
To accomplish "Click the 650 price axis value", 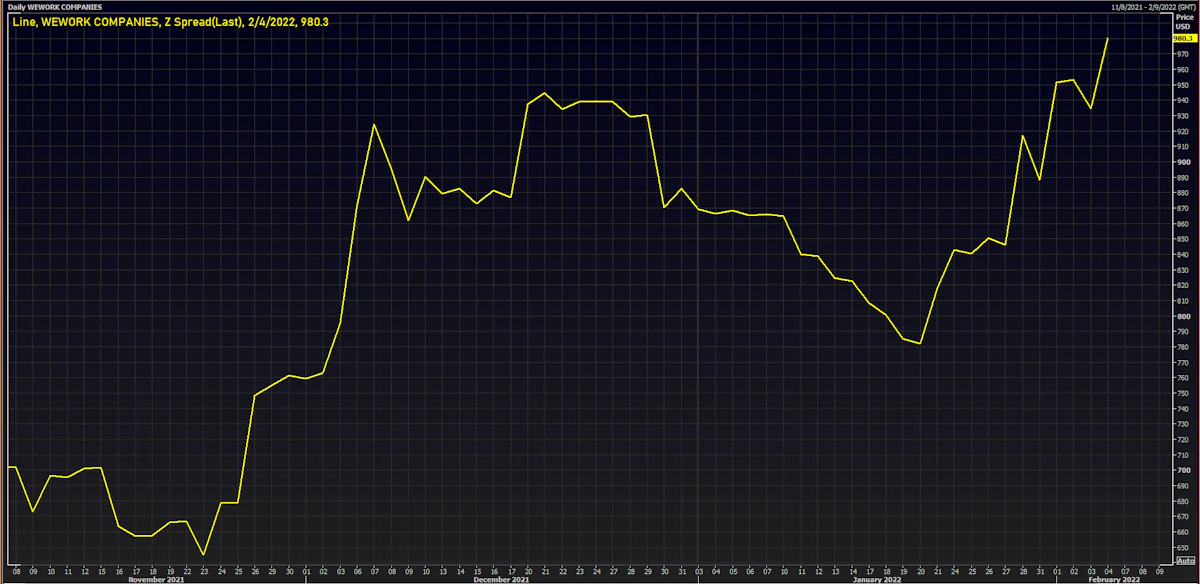I will tap(1181, 547).
